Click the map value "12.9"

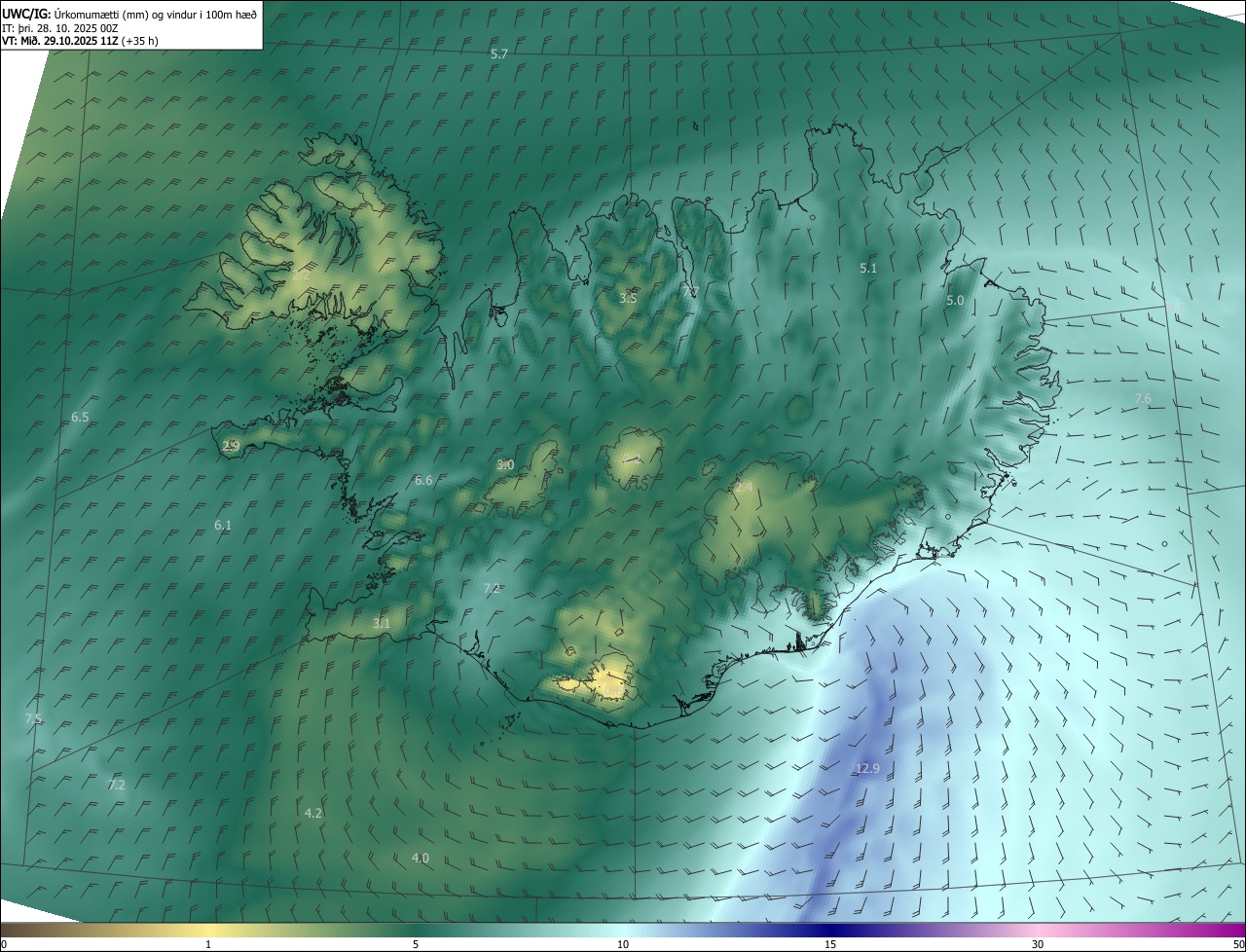click(867, 769)
